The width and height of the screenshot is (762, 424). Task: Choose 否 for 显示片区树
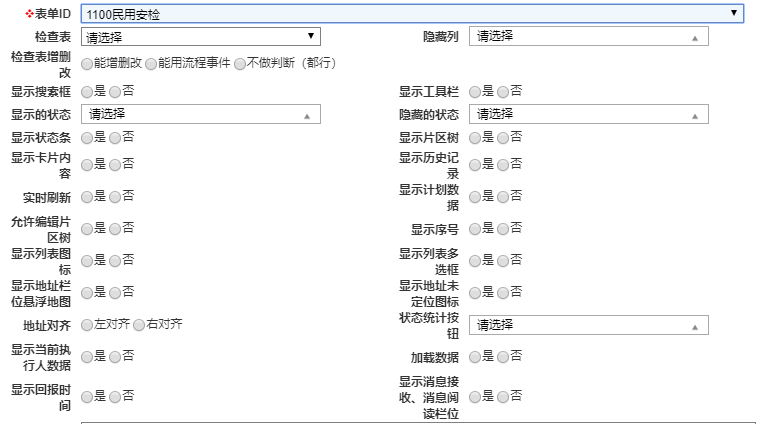click(x=503, y=138)
